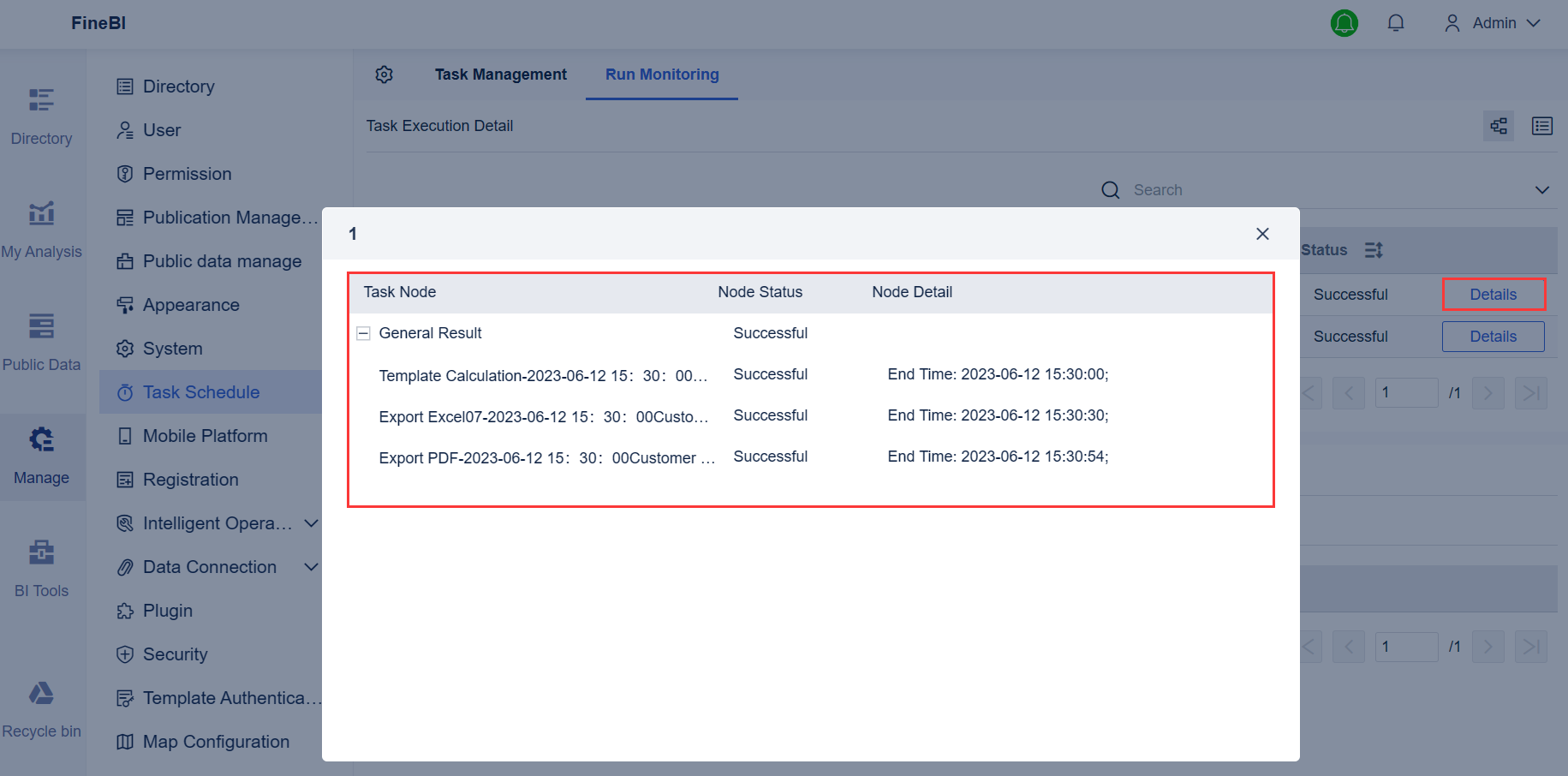This screenshot has width=1568, height=776.
Task: Click the search magnifier icon
Action: (x=1110, y=189)
